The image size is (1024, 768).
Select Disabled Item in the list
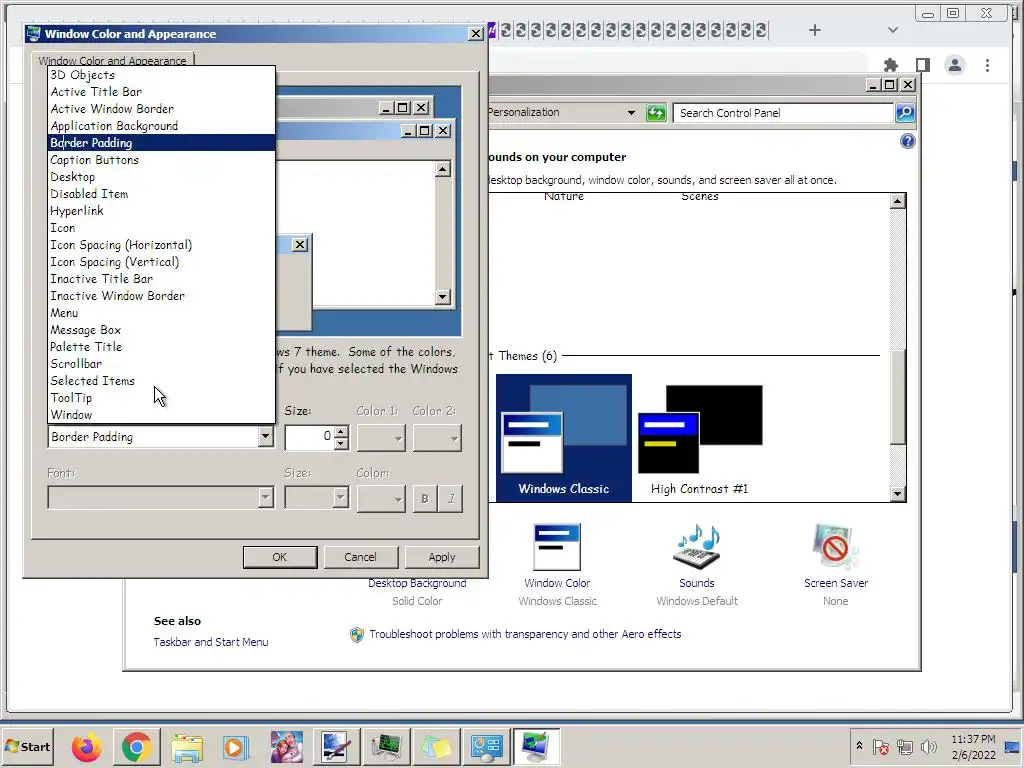point(161,193)
